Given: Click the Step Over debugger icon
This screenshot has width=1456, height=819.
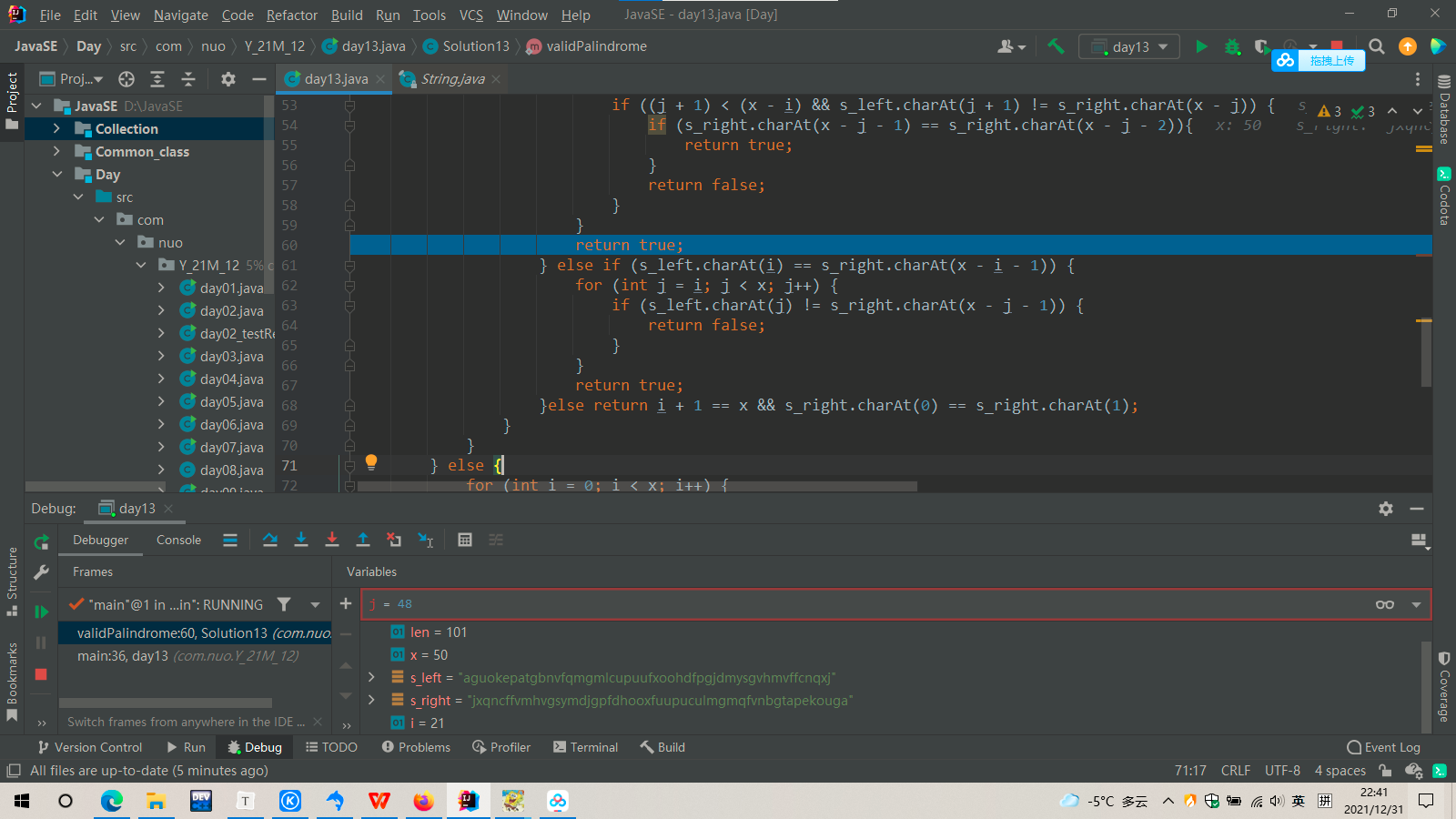Looking at the screenshot, I should 270,540.
